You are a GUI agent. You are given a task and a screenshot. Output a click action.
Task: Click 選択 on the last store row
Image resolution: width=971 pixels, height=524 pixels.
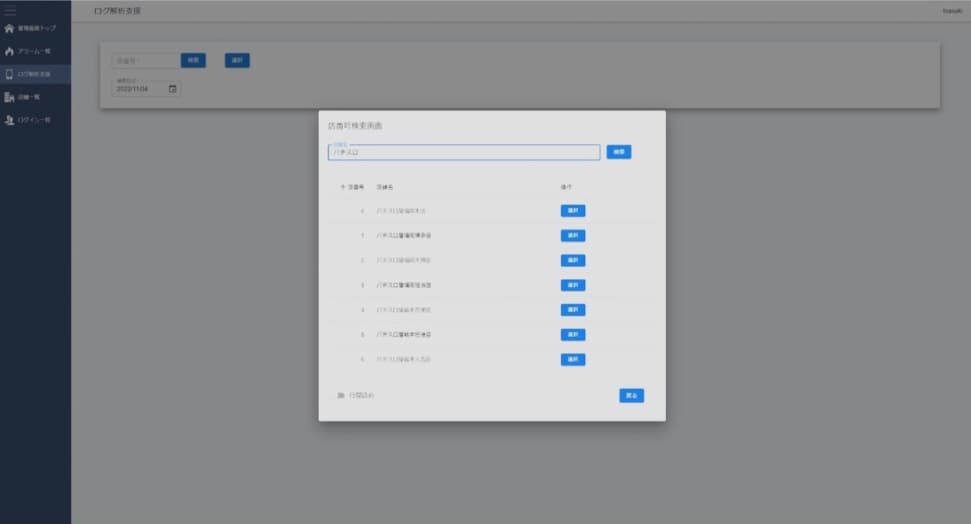572,359
